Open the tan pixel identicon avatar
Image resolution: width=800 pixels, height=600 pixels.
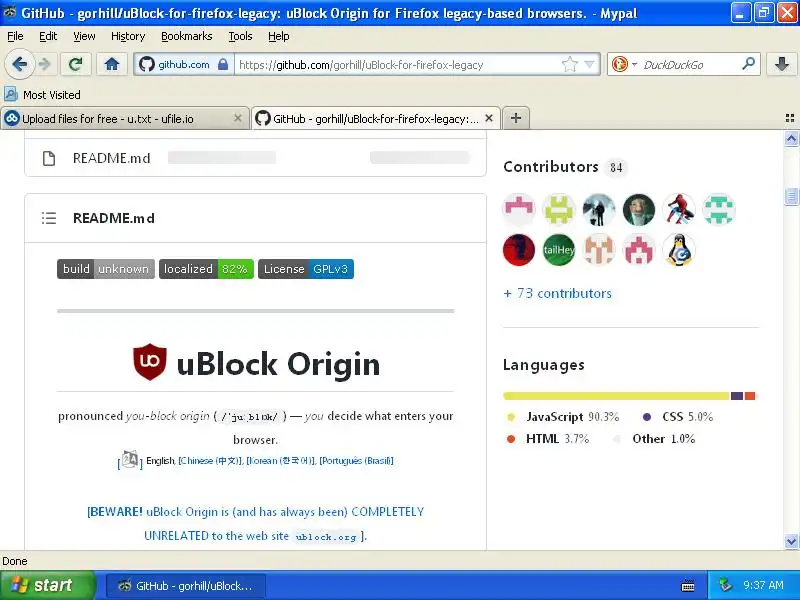[x=598, y=249]
